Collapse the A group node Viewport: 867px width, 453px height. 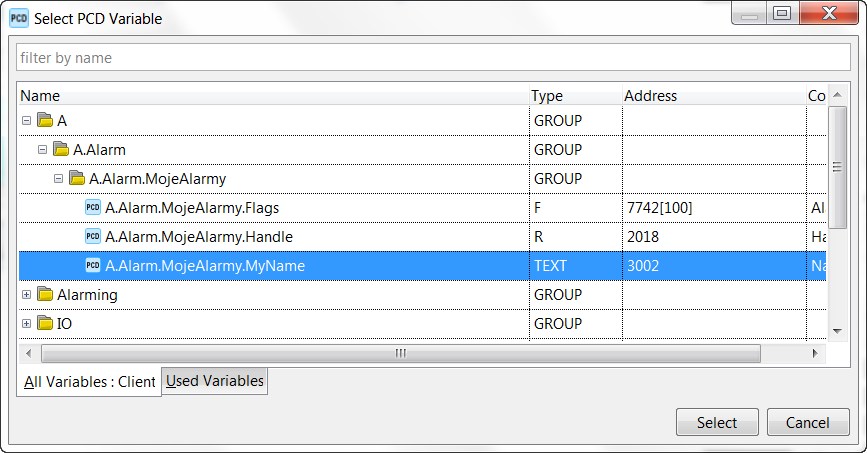(x=26, y=120)
